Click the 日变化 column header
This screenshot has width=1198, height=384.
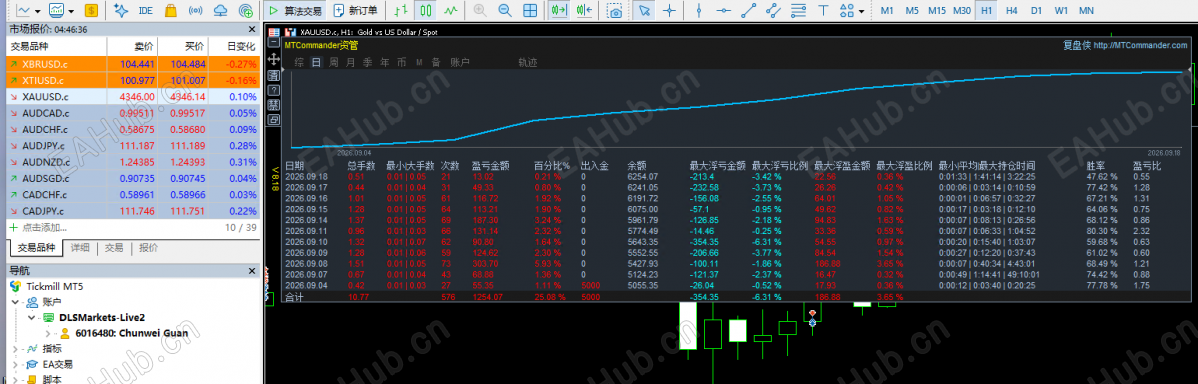pos(240,47)
